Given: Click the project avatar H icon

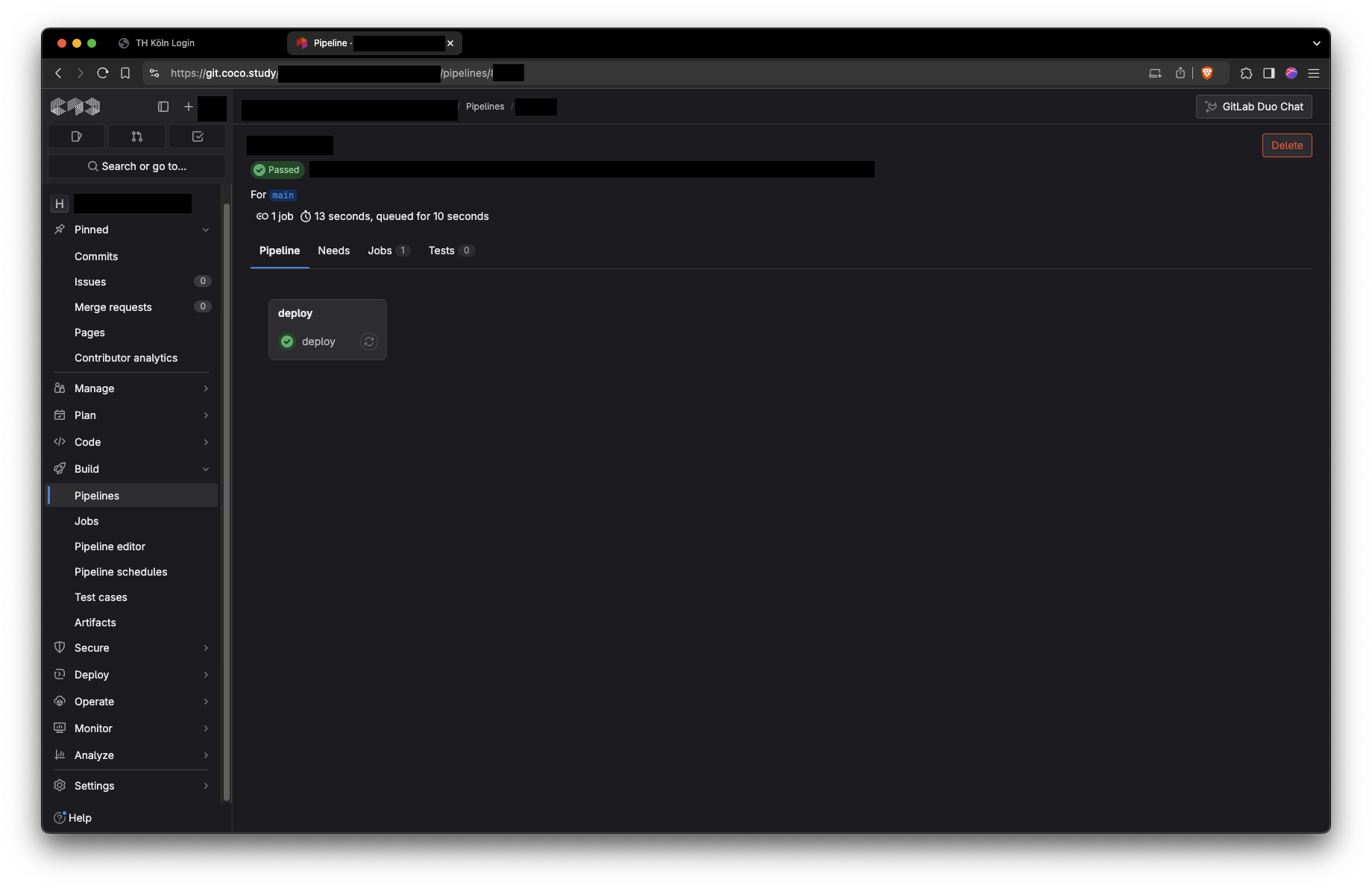Looking at the screenshot, I should (x=60, y=204).
